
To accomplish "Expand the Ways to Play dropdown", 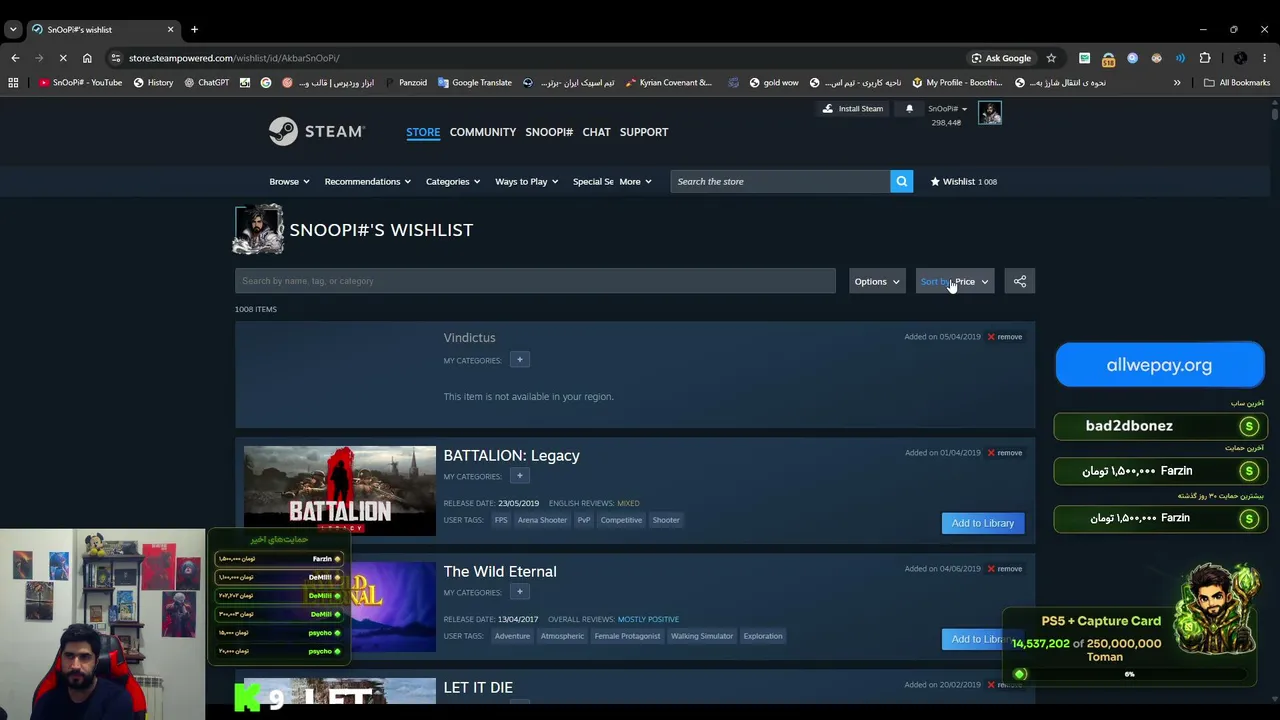I will pyautogui.click(x=527, y=182).
